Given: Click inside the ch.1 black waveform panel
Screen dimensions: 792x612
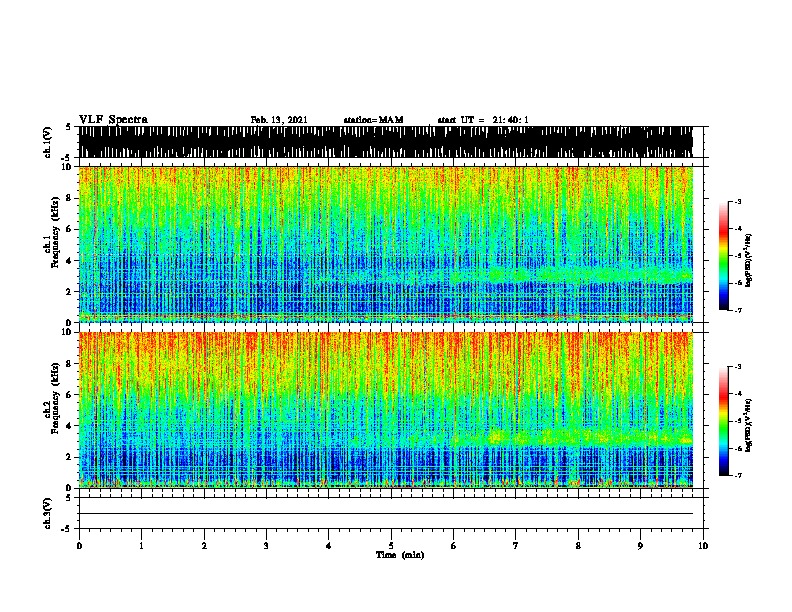Looking at the screenshot, I should pyautogui.click(x=386, y=142).
